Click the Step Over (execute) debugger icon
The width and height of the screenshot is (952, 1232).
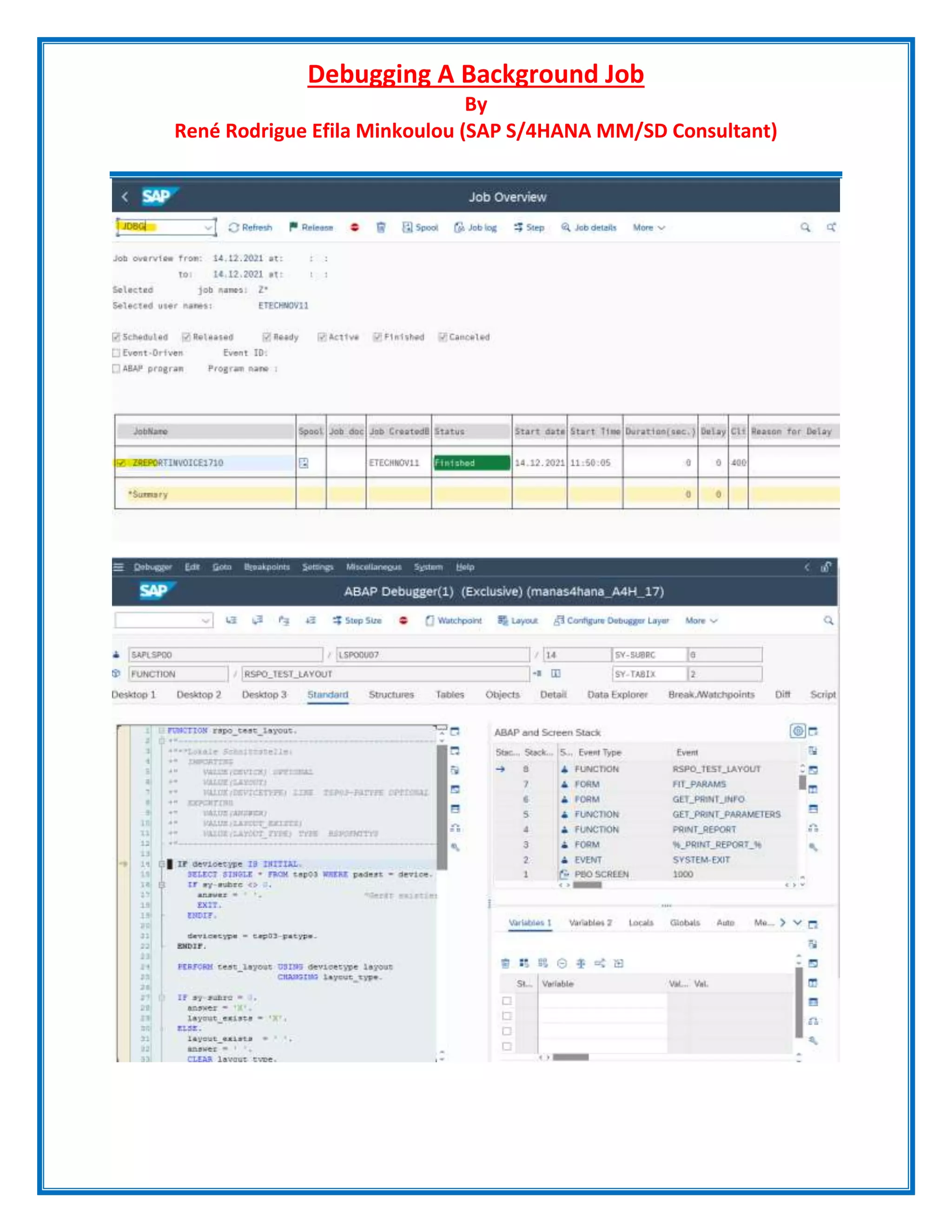pyautogui.click(x=258, y=621)
